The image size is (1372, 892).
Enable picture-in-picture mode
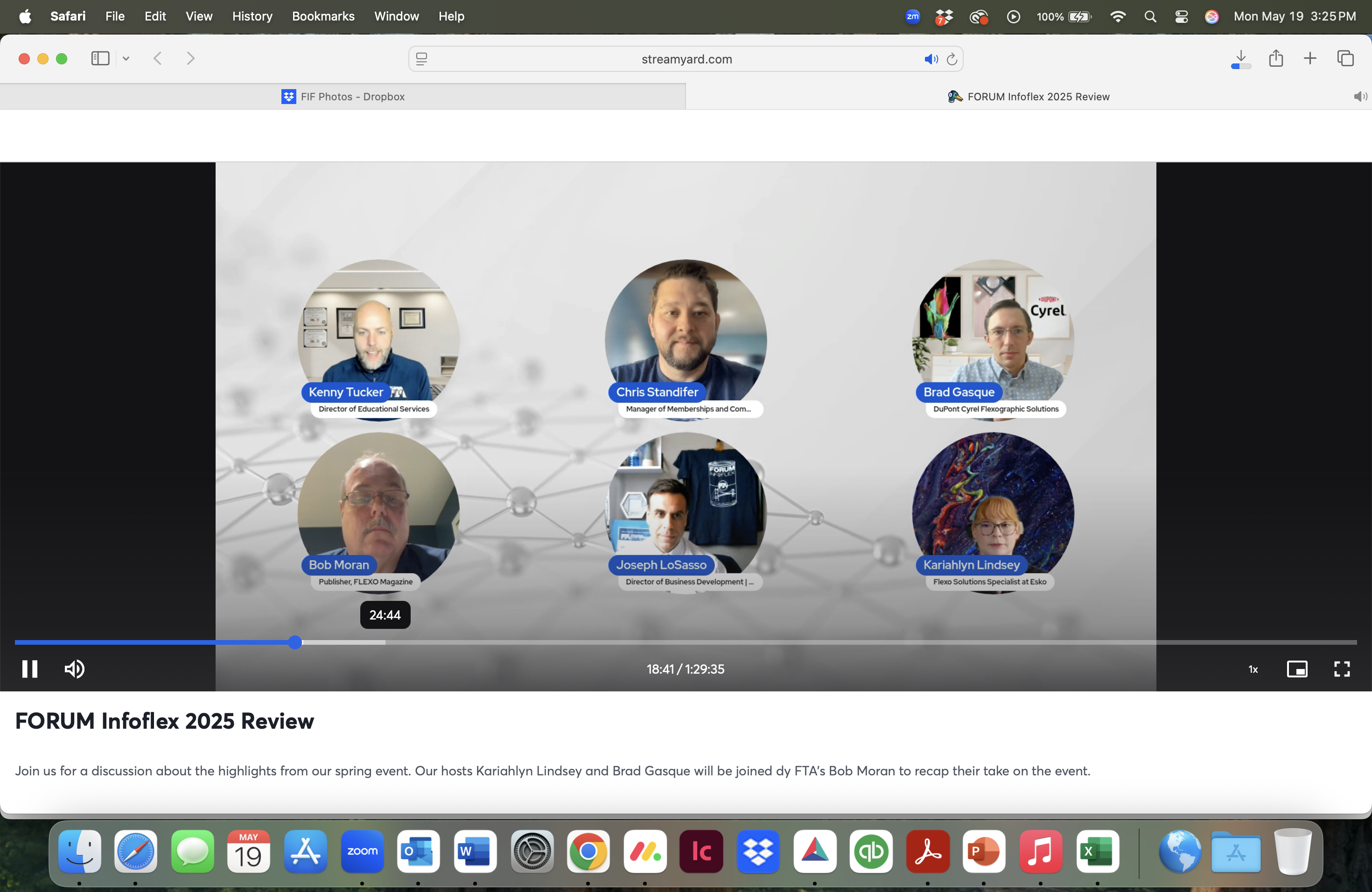[1296, 669]
